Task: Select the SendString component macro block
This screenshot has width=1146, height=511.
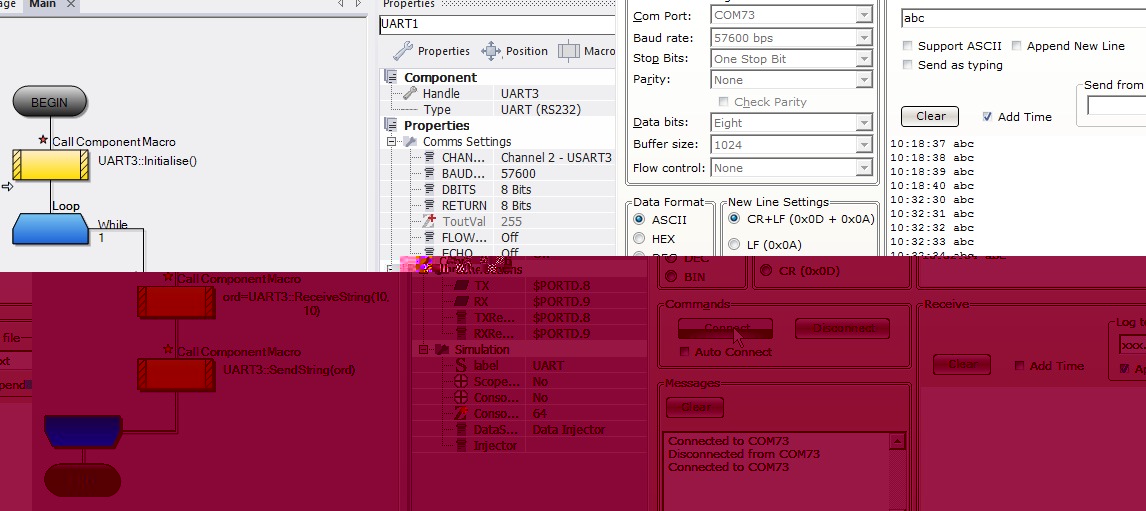Action: click(176, 374)
